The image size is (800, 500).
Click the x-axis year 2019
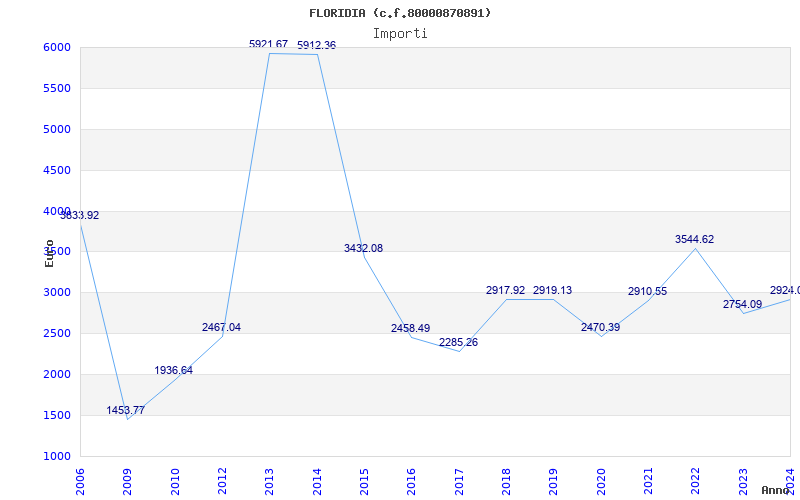554,482
